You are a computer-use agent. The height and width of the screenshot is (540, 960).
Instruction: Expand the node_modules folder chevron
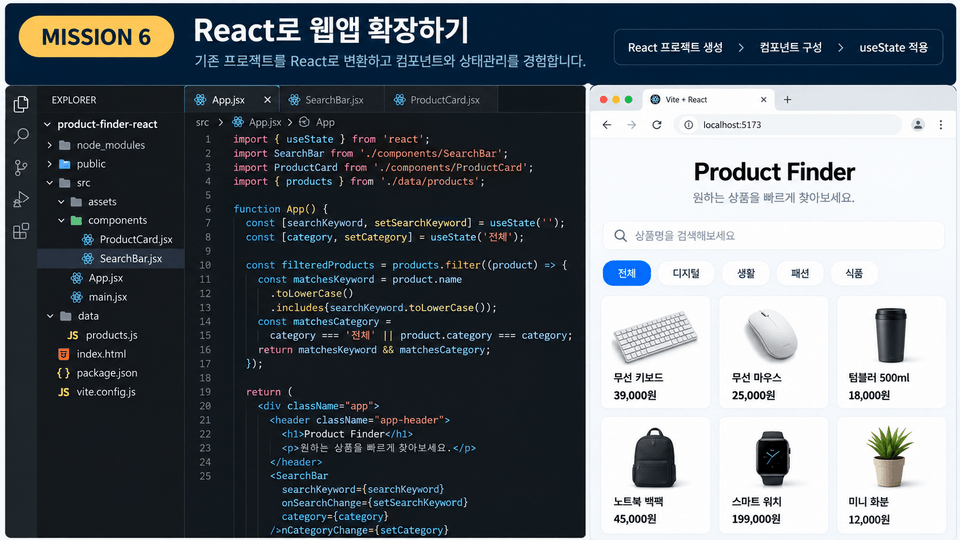coord(50,145)
